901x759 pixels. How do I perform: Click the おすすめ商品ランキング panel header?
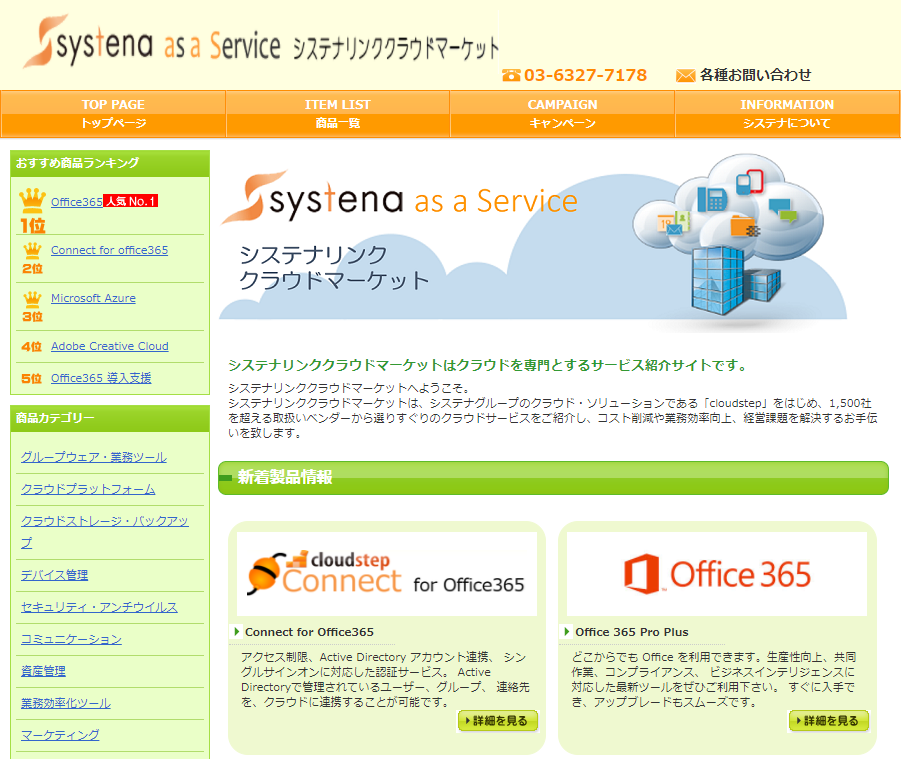tap(110, 163)
